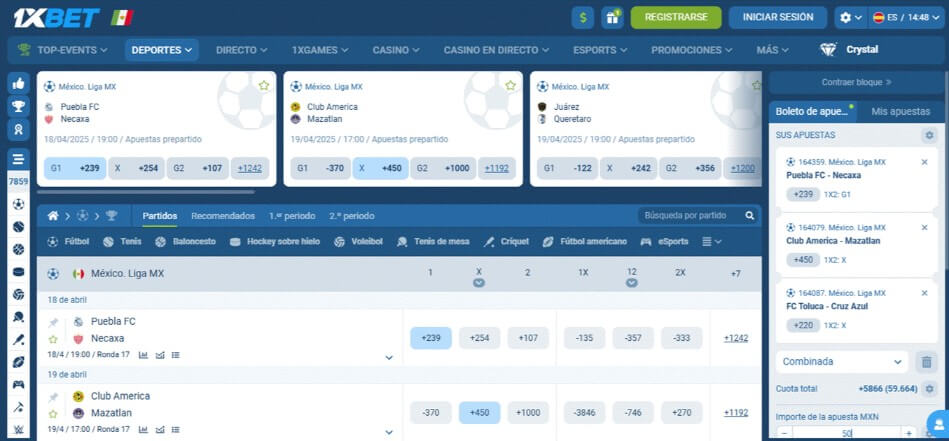Open bet slip settings gear near Sus Apuestas

[929, 135]
